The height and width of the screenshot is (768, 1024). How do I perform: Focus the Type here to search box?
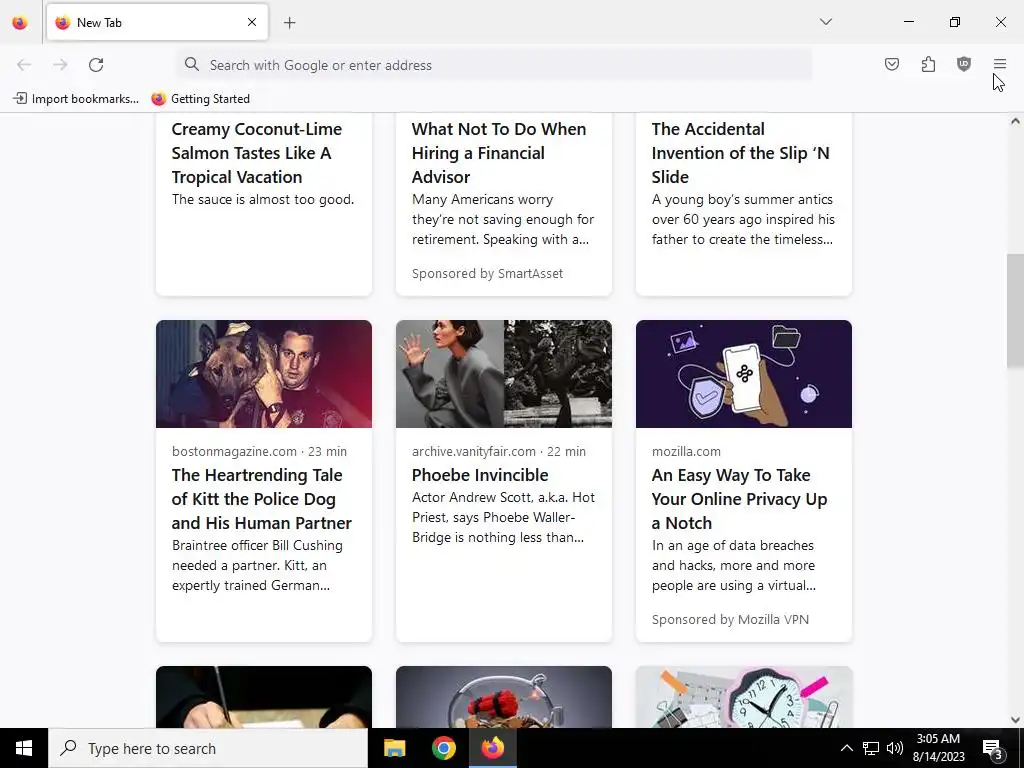coord(208,748)
